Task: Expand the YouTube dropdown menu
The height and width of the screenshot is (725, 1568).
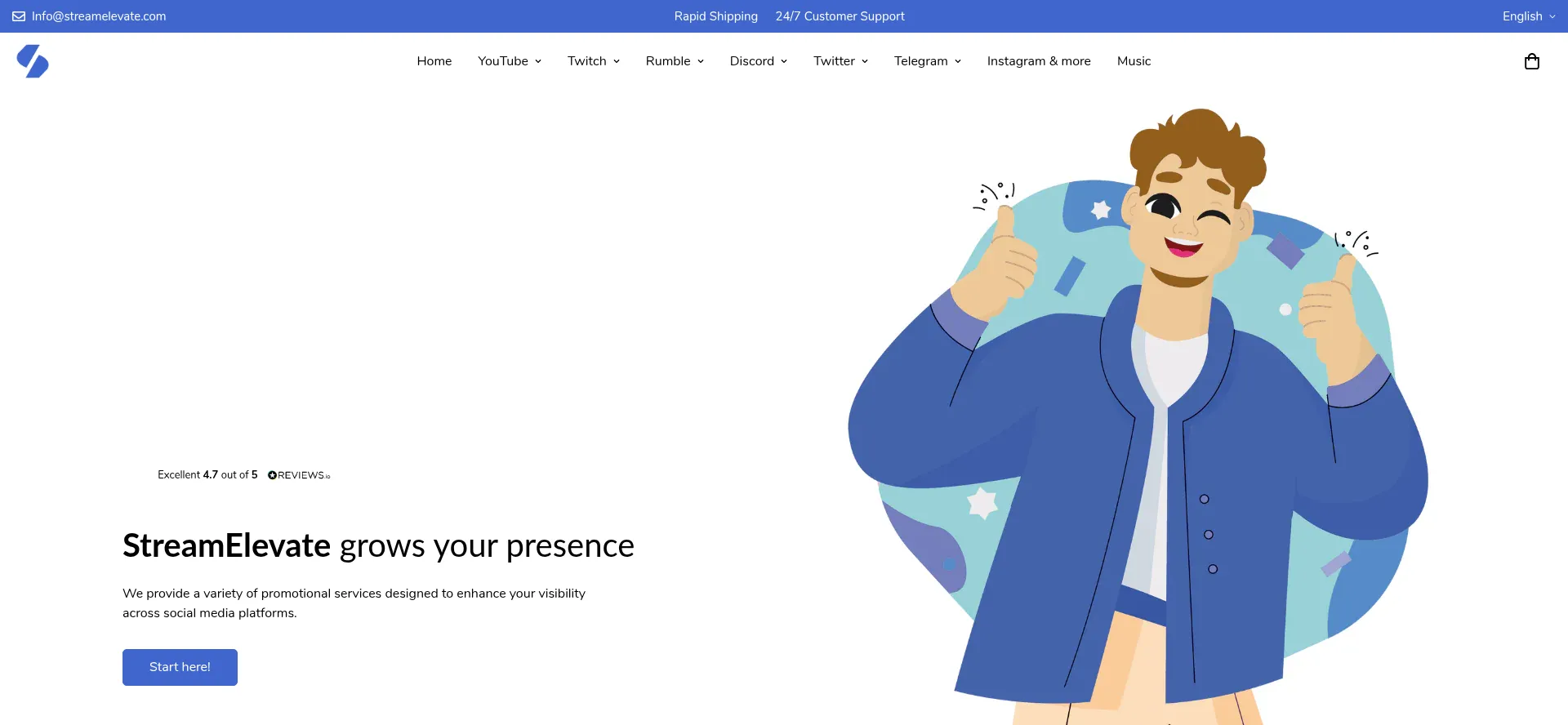Action: tap(510, 61)
